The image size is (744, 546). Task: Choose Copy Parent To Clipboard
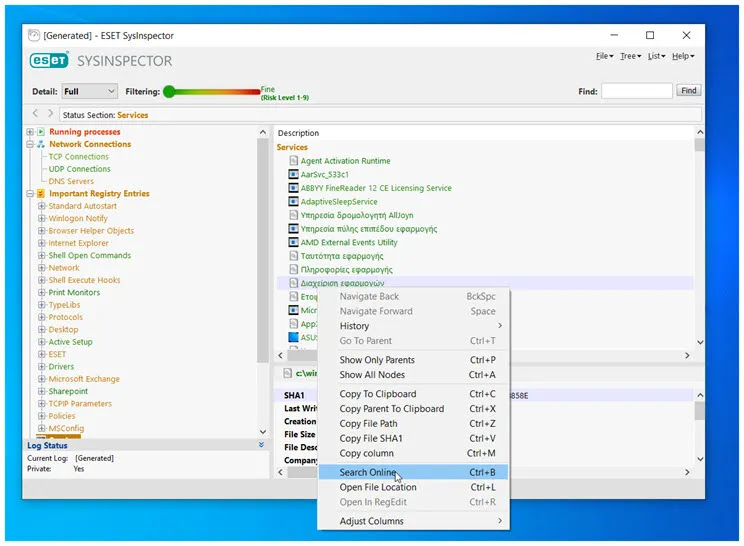click(413, 408)
